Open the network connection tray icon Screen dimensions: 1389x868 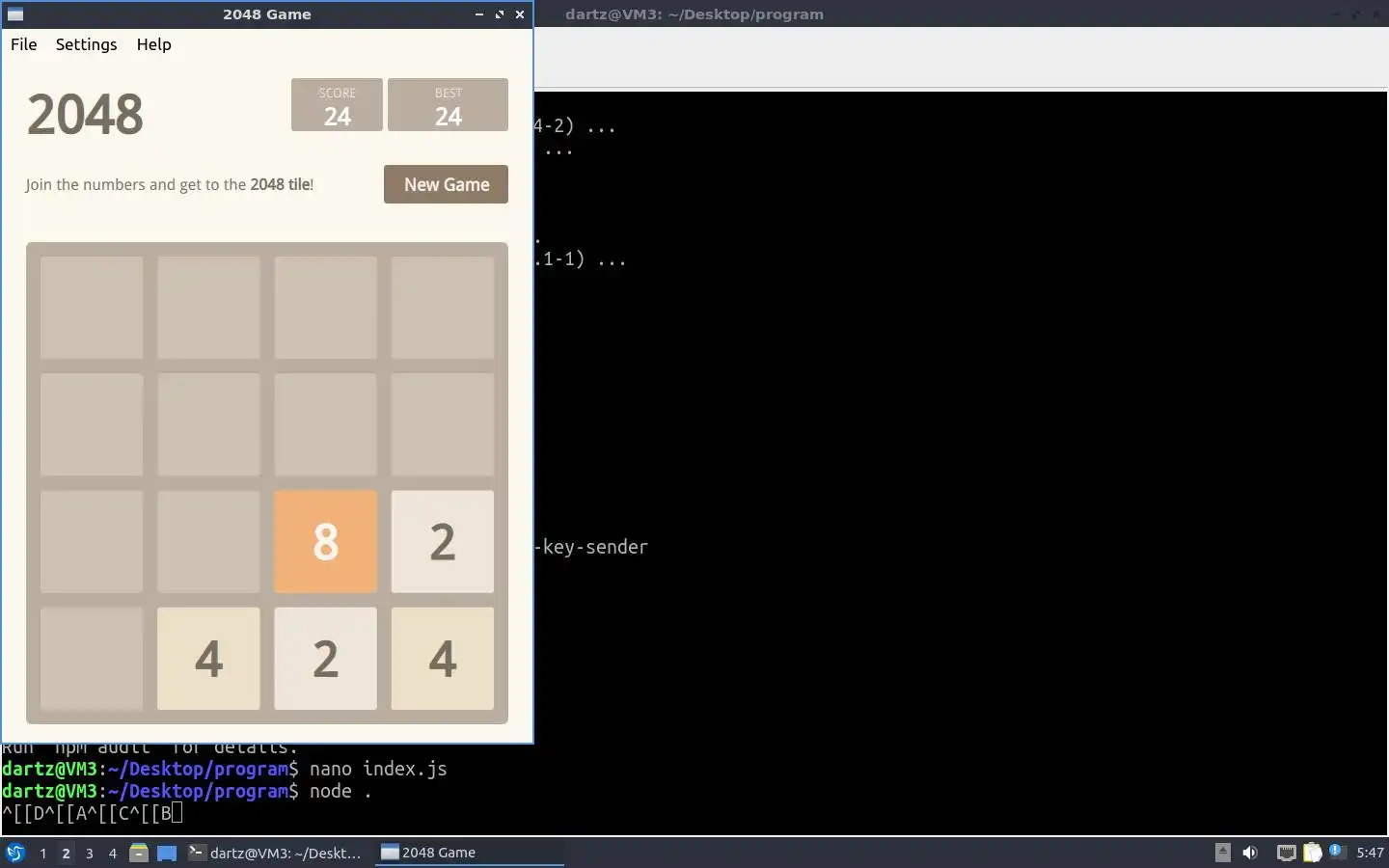click(1286, 853)
